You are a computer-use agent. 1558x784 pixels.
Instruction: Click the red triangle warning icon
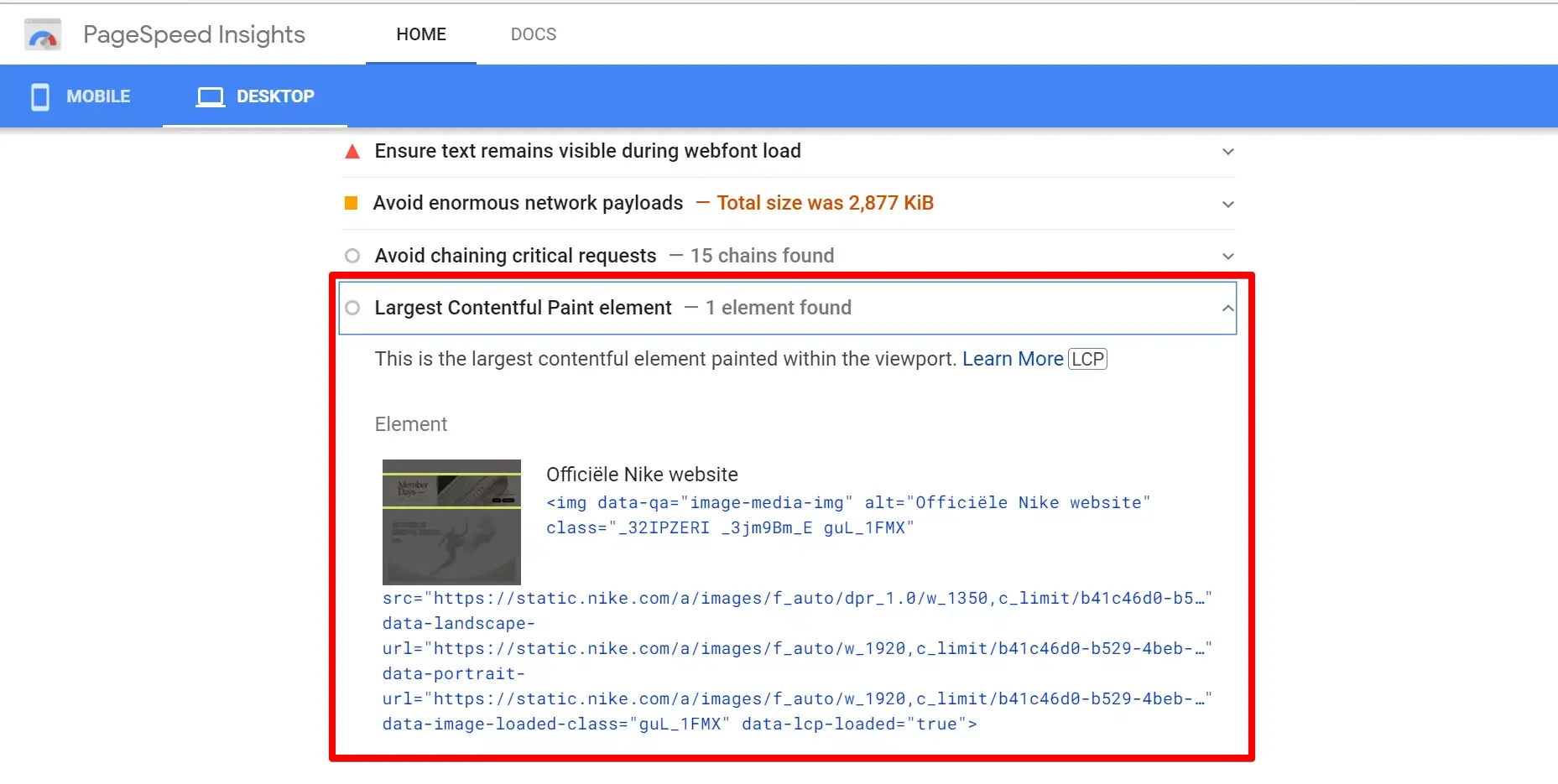tap(352, 152)
